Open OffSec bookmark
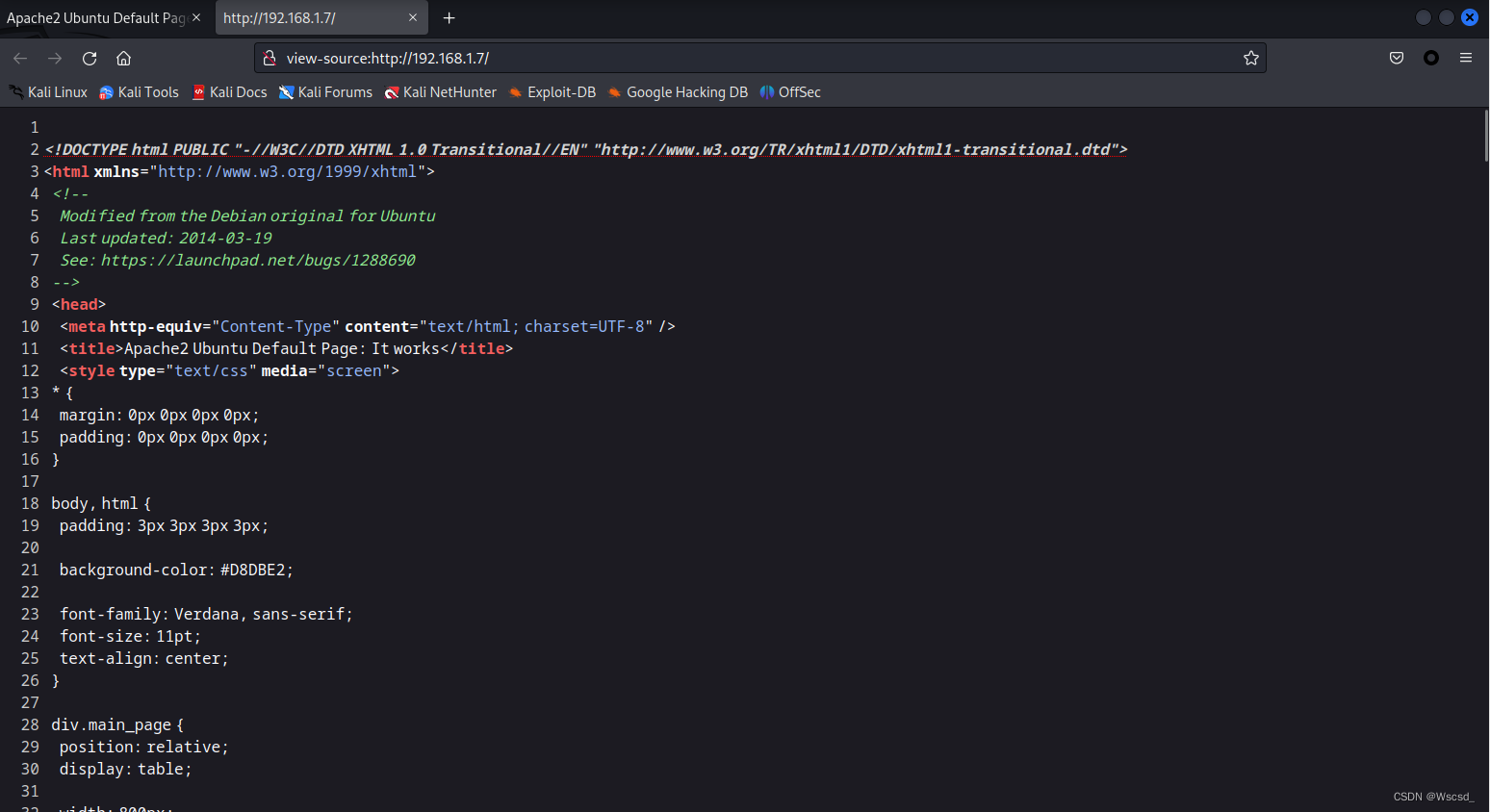The height and width of the screenshot is (812, 1490). (790, 92)
